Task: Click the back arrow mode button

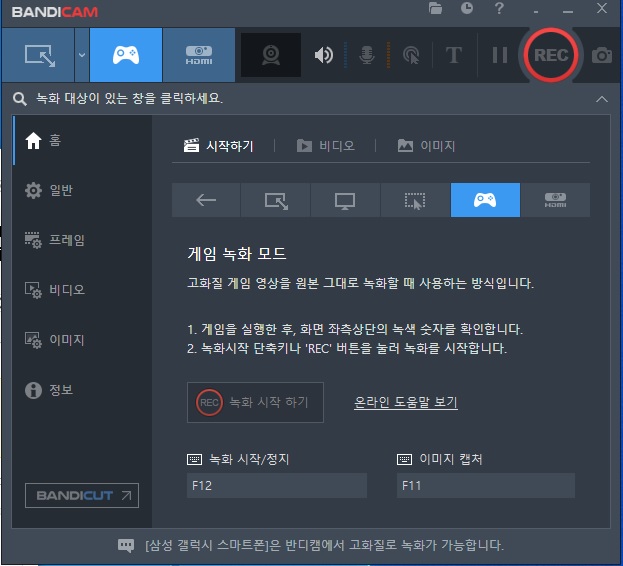Action: coord(206,200)
